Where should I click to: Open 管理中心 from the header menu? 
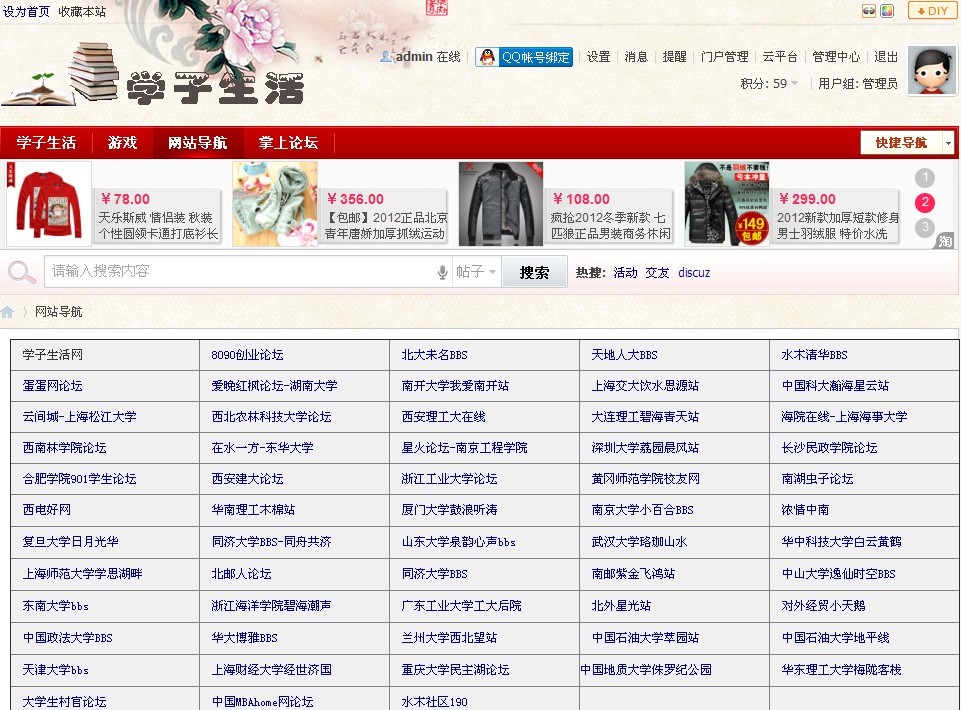[x=838, y=57]
